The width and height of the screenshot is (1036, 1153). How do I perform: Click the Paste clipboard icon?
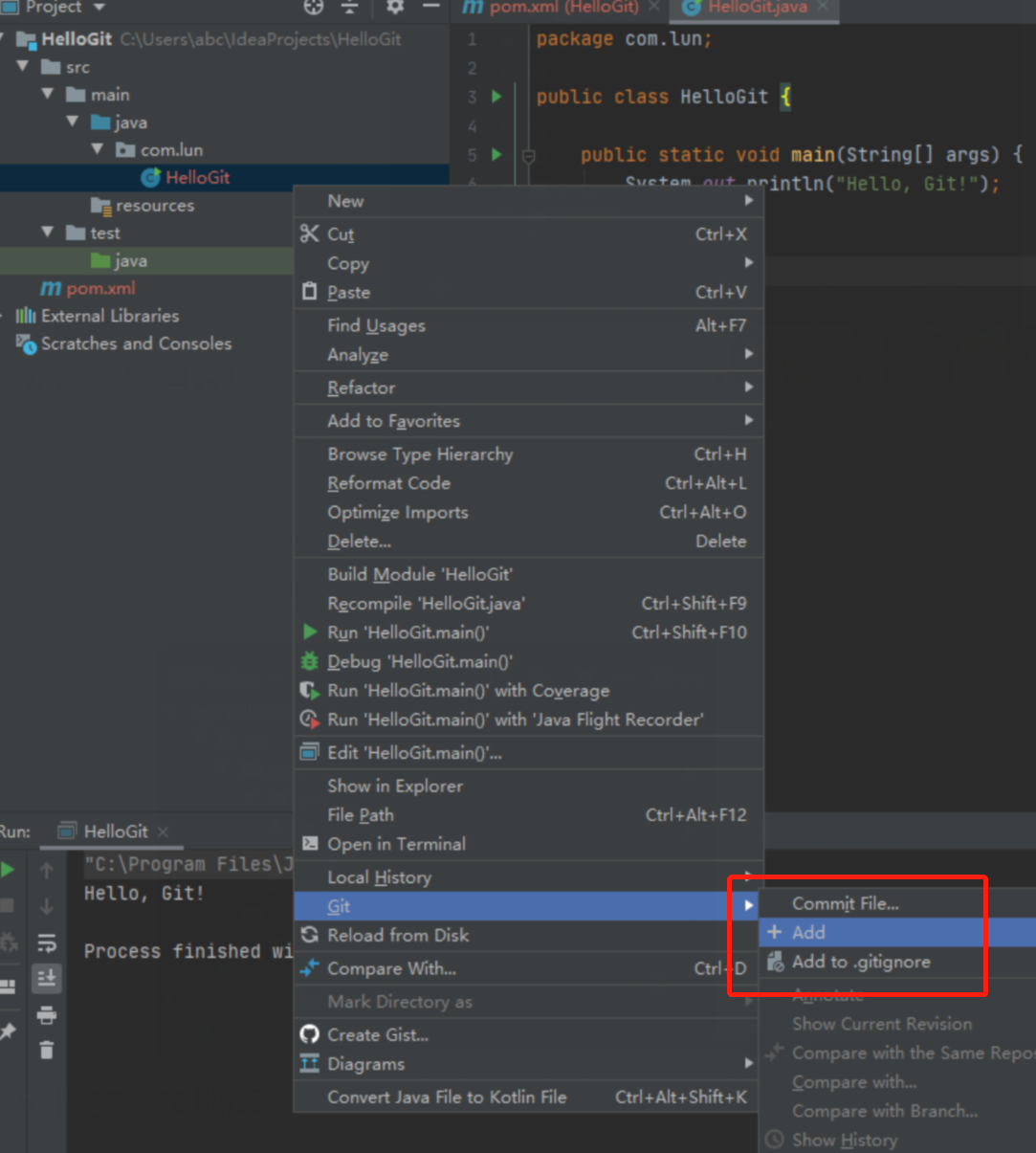(309, 291)
